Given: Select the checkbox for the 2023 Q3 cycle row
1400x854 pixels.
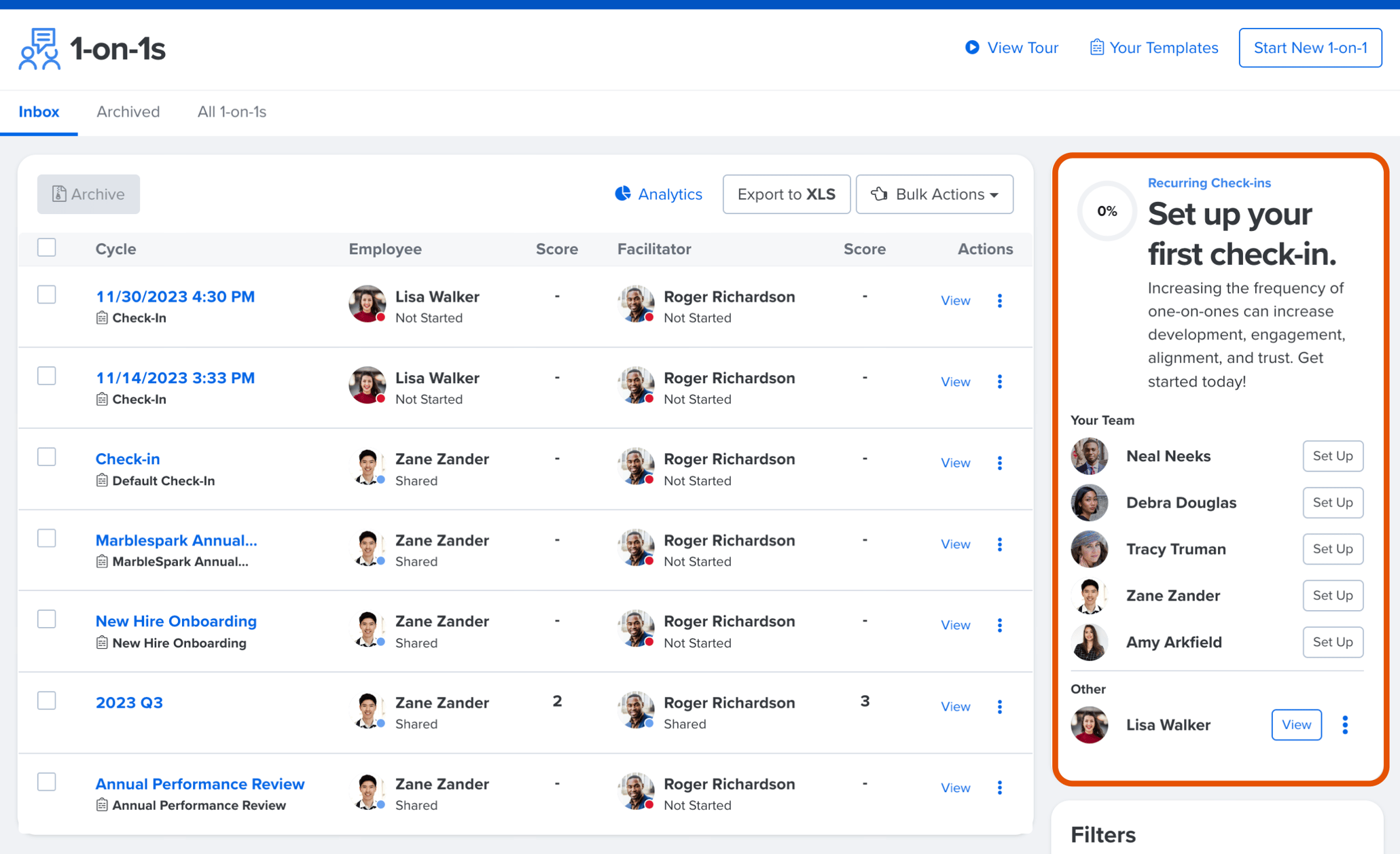Looking at the screenshot, I should 46,700.
